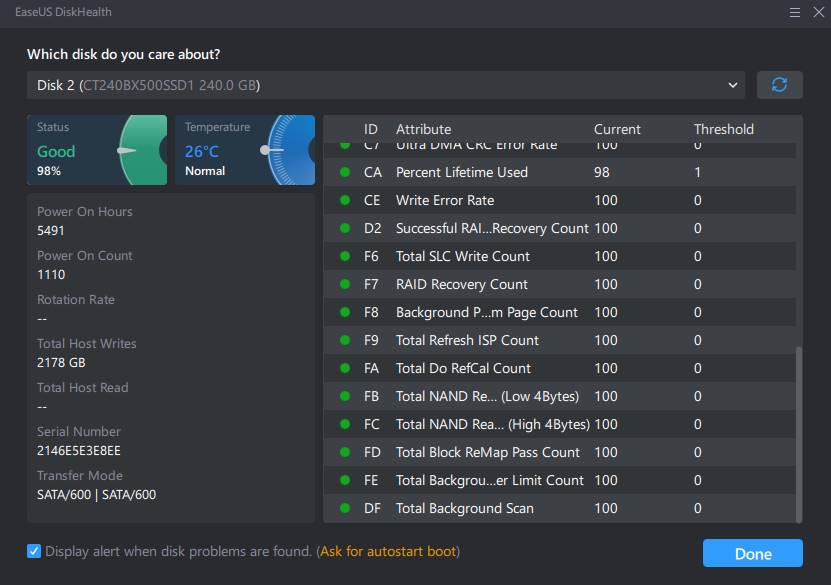Click the ID column header
831x585 pixels.
point(370,129)
